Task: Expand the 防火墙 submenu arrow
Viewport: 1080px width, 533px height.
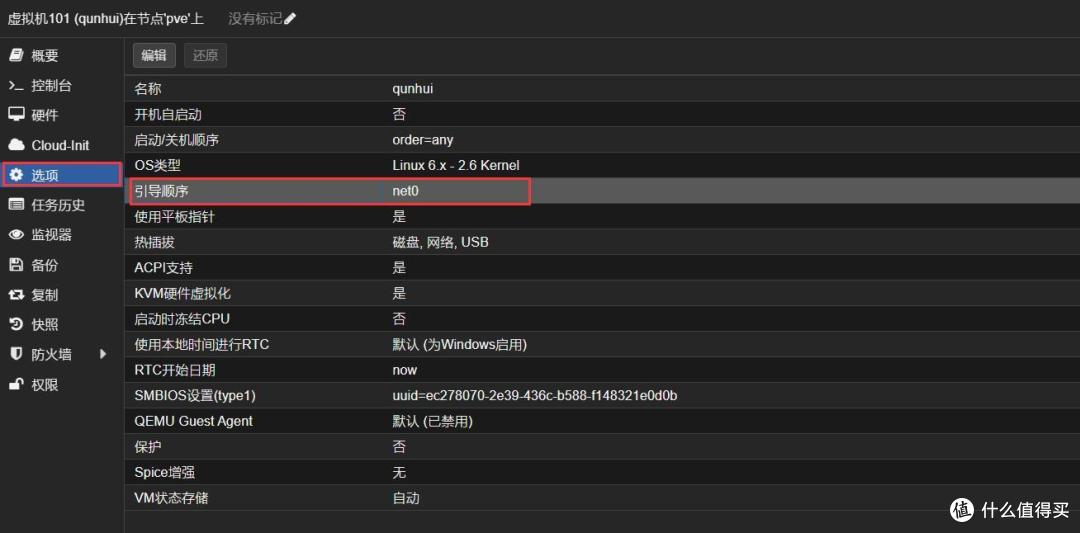Action: (x=103, y=355)
